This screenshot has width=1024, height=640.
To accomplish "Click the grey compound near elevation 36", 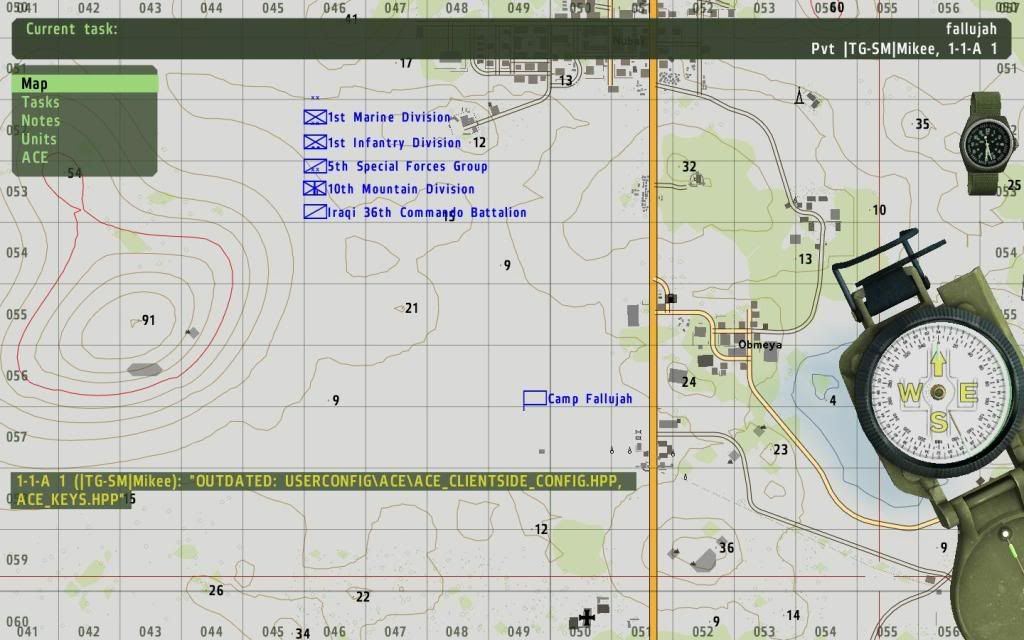I will pyautogui.click(x=705, y=560).
